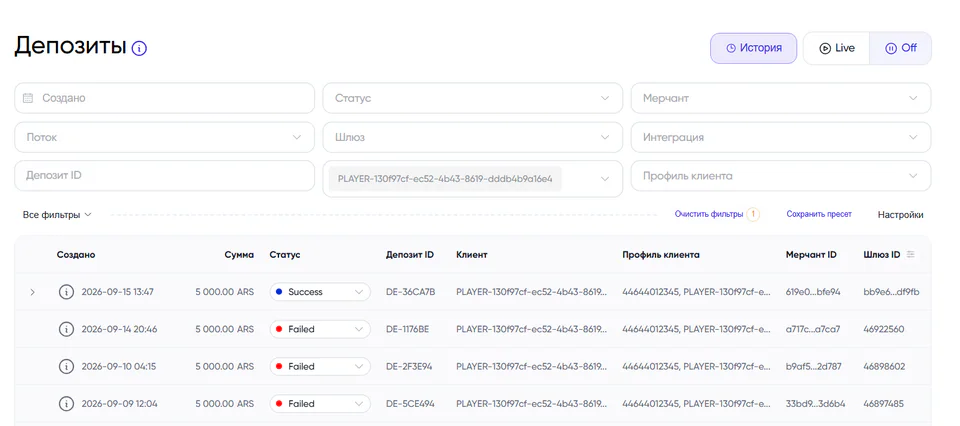The height and width of the screenshot is (426, 960).
Task: Click the Депозит ID column header
Action: click(410, 255)
